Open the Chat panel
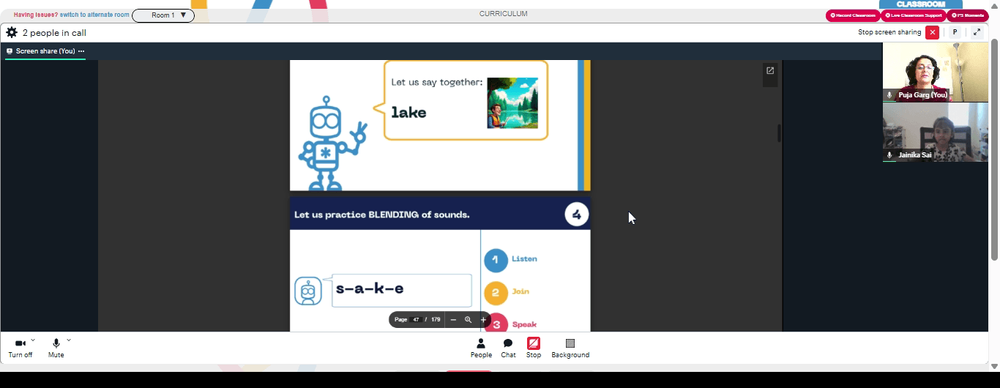Screen dimensions: 1000x388 pos(508,348)
